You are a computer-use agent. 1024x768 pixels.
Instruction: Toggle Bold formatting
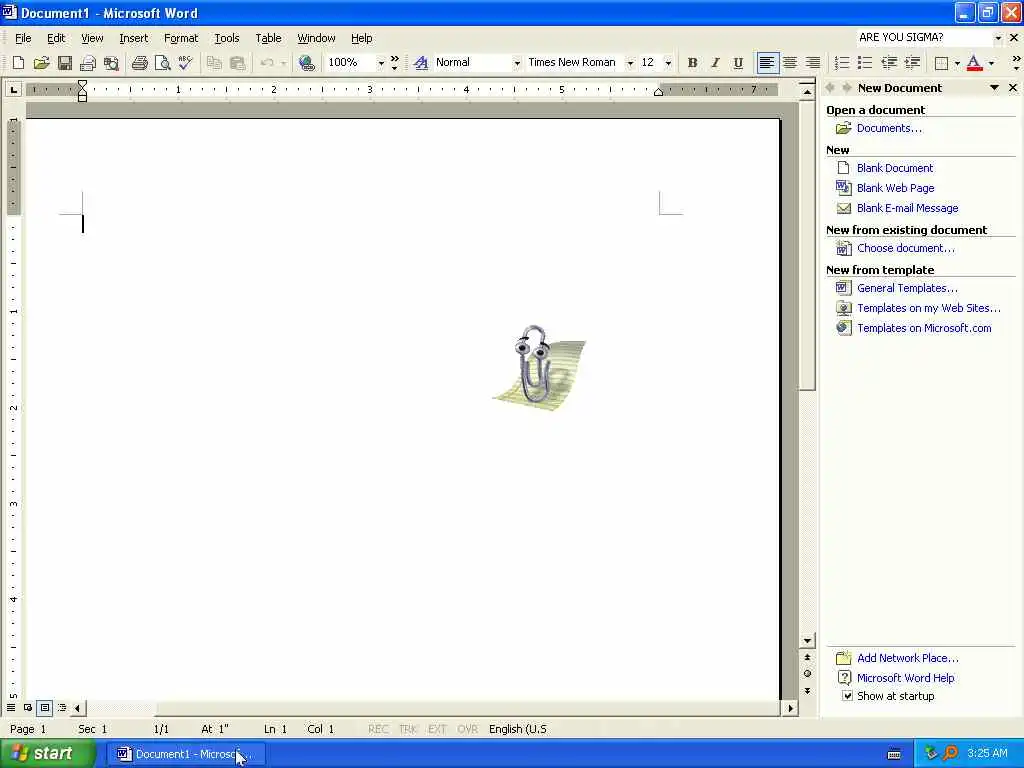pyautogui.click(x=692, y=63)
